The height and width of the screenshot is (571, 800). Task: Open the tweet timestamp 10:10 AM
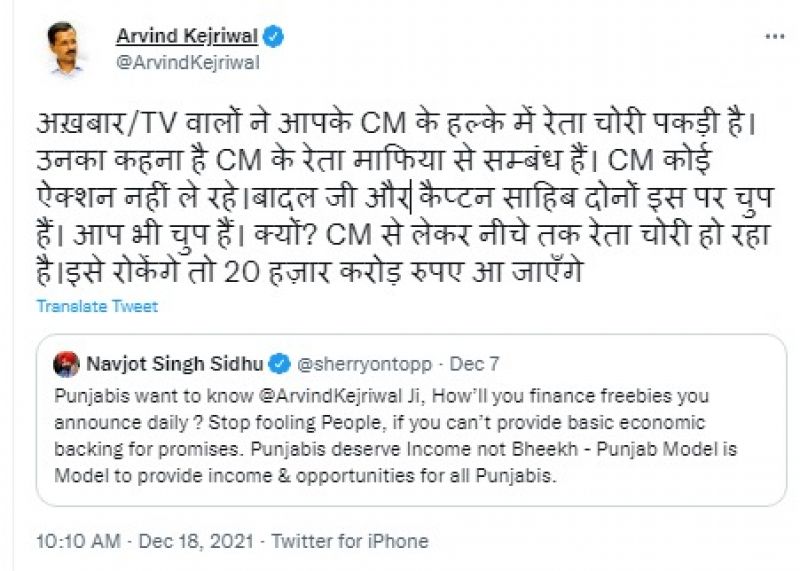click(76, 541)
